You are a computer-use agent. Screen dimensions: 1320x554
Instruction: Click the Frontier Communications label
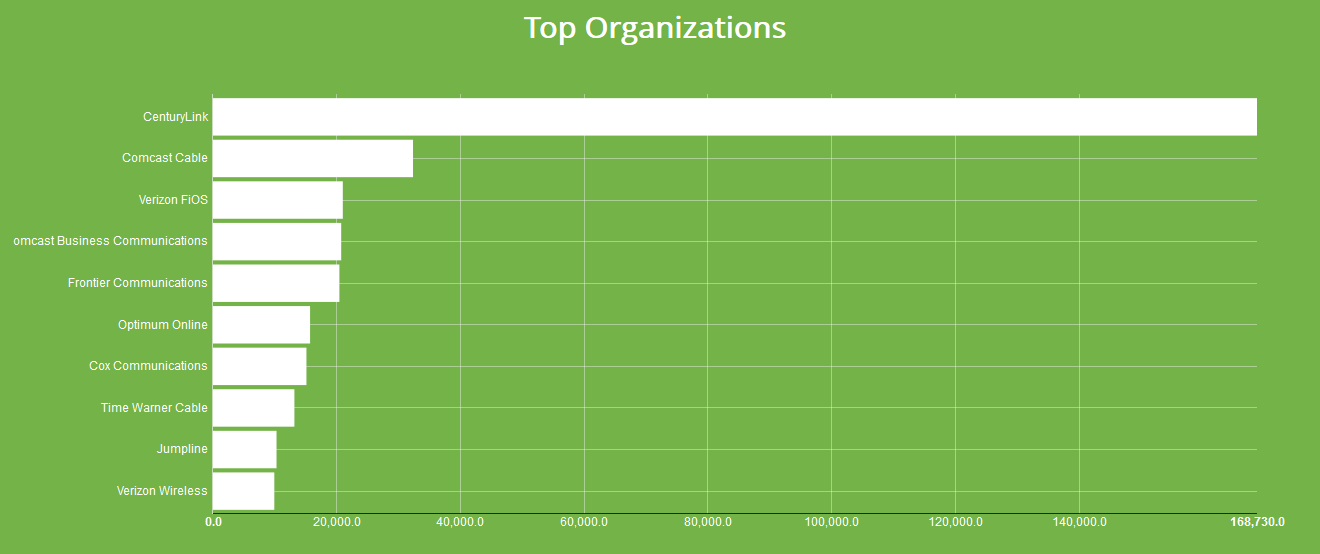click(138, 283)
